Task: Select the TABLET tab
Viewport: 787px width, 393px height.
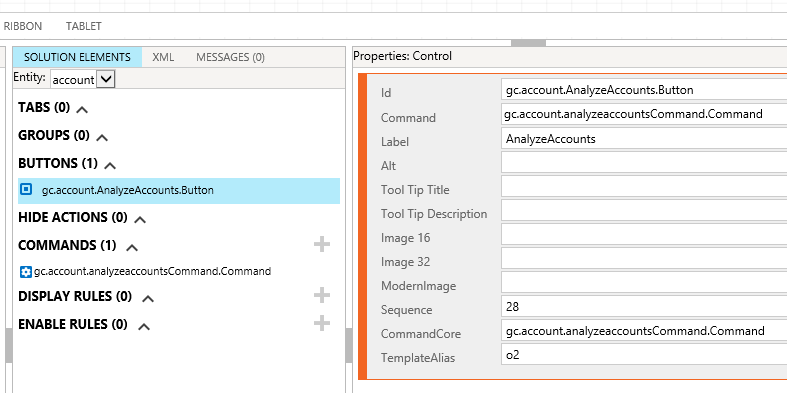Action: 84,26
